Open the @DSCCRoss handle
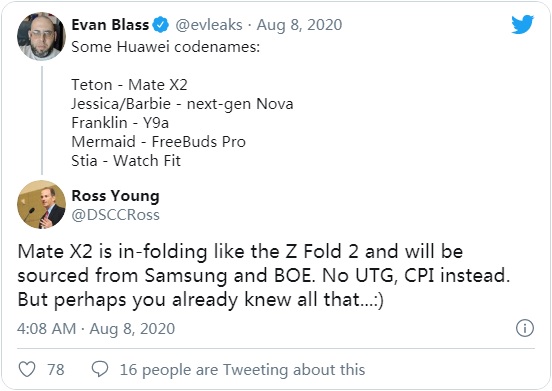The image size is (552, 391). click(115, 215)
